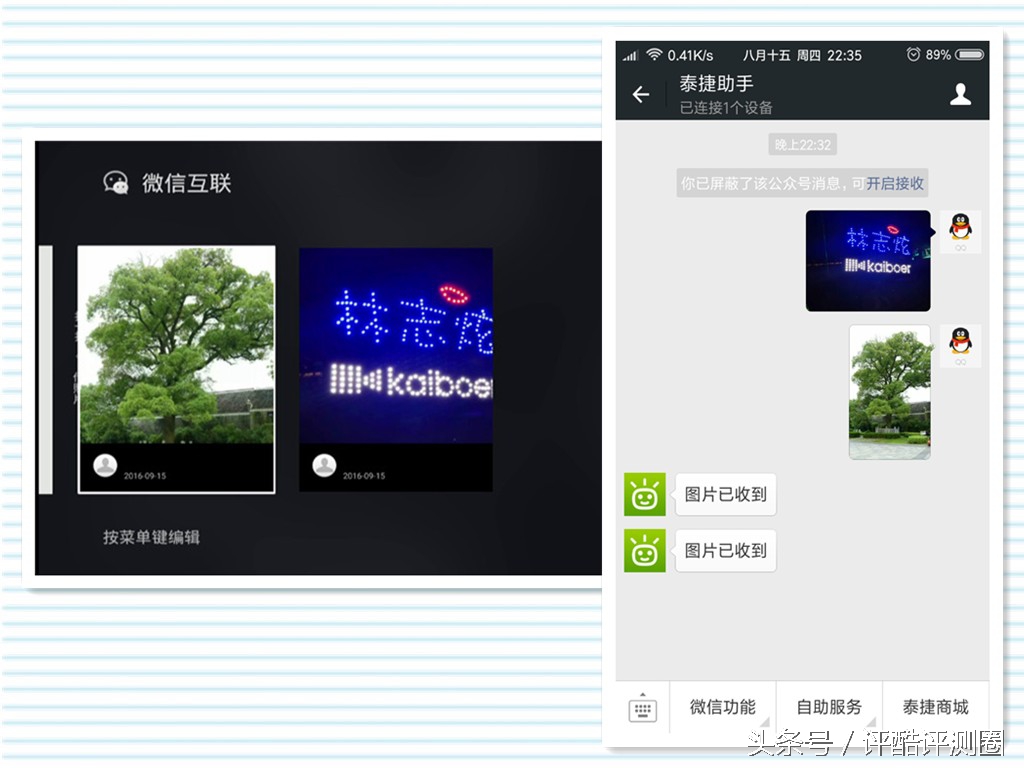Tap the WiFi icon in the status bar

pyautogui.click(x=655, y=55)
